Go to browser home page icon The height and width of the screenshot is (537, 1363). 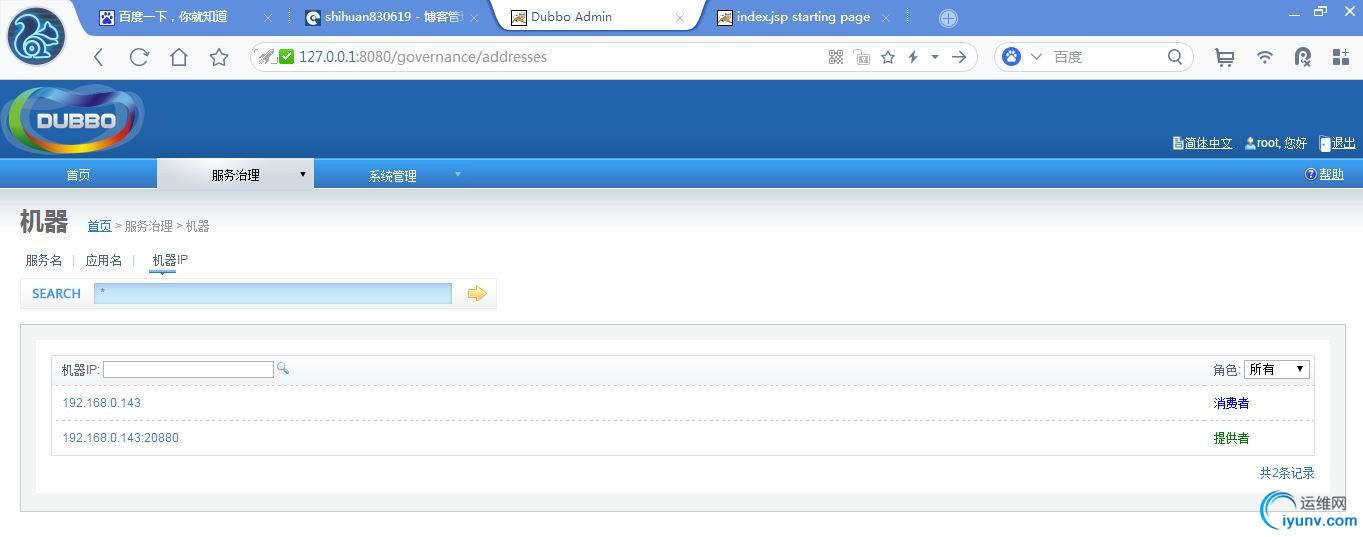pos(179,57)
